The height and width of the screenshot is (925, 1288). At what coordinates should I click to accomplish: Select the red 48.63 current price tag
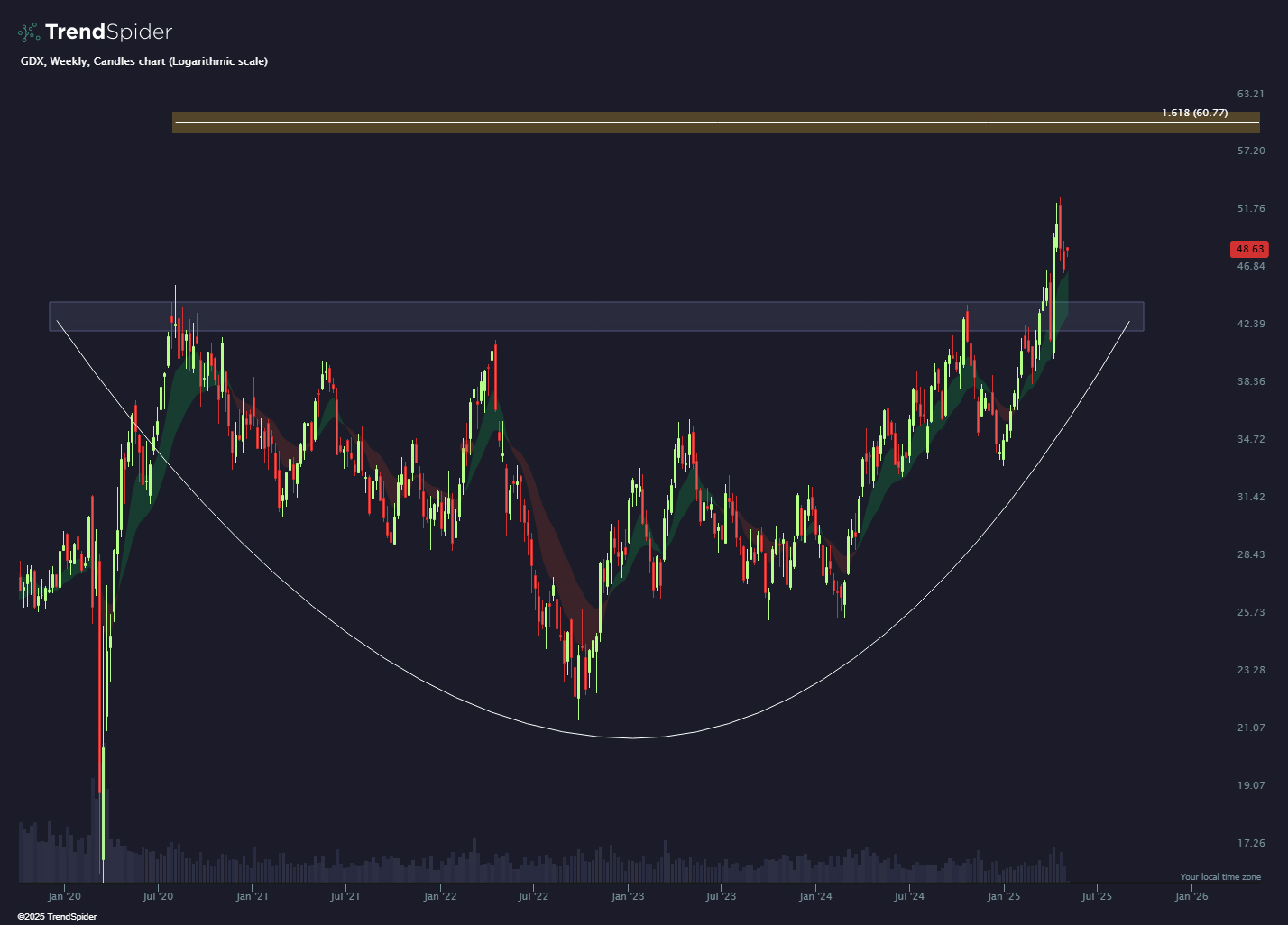tap(1249, 249)
